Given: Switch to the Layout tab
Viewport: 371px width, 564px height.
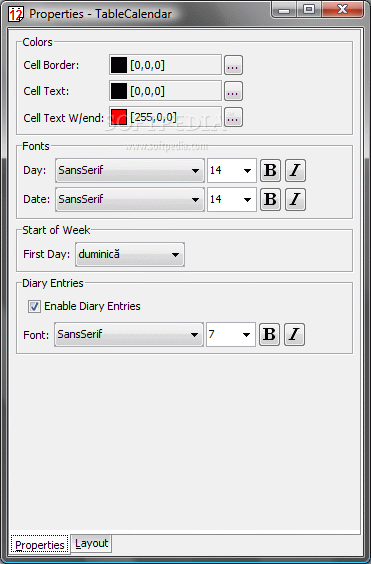Looking at the screenshot, I should [91, 543].
